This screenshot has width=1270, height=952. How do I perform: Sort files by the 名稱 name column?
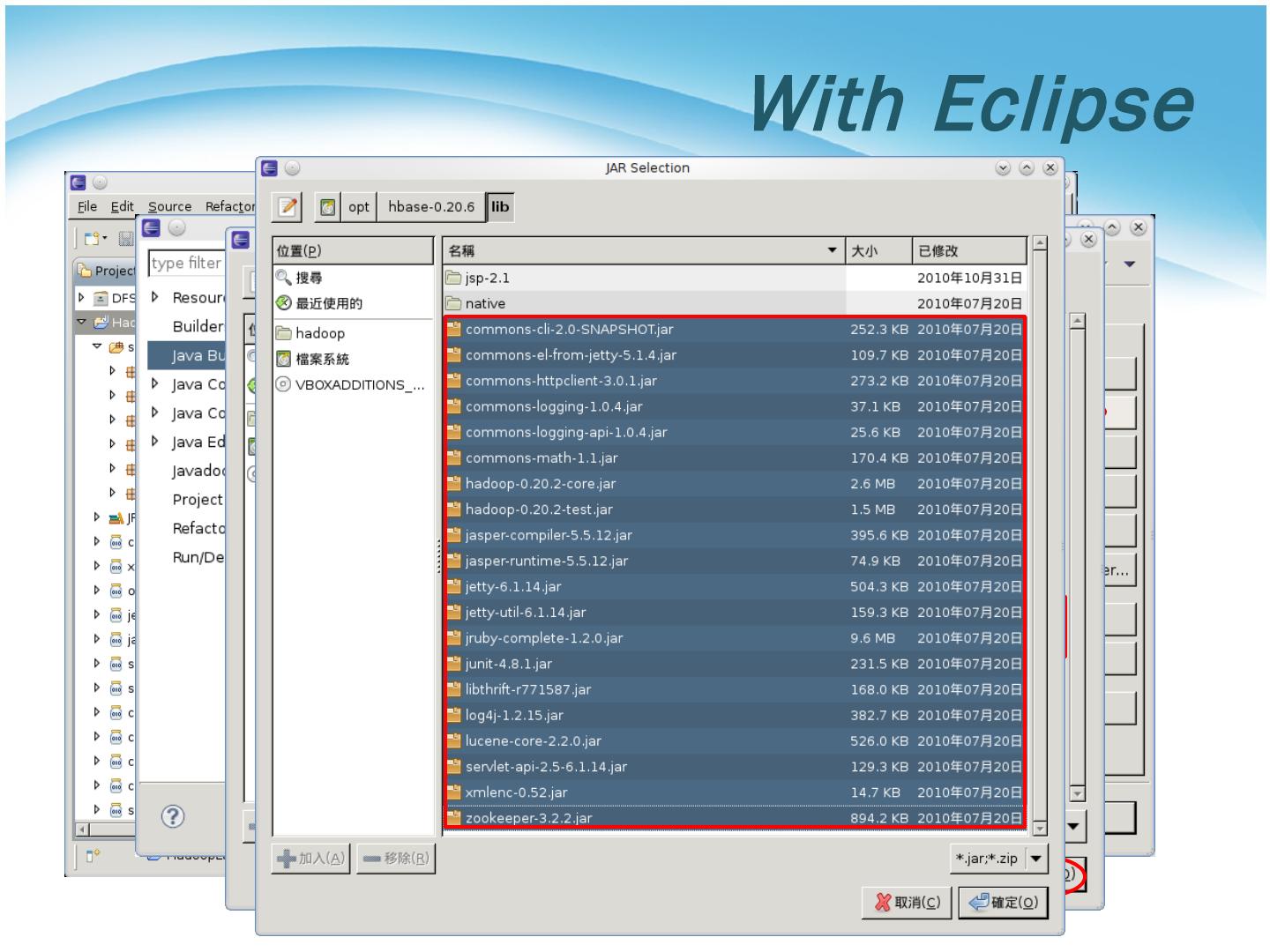(643, 251)
